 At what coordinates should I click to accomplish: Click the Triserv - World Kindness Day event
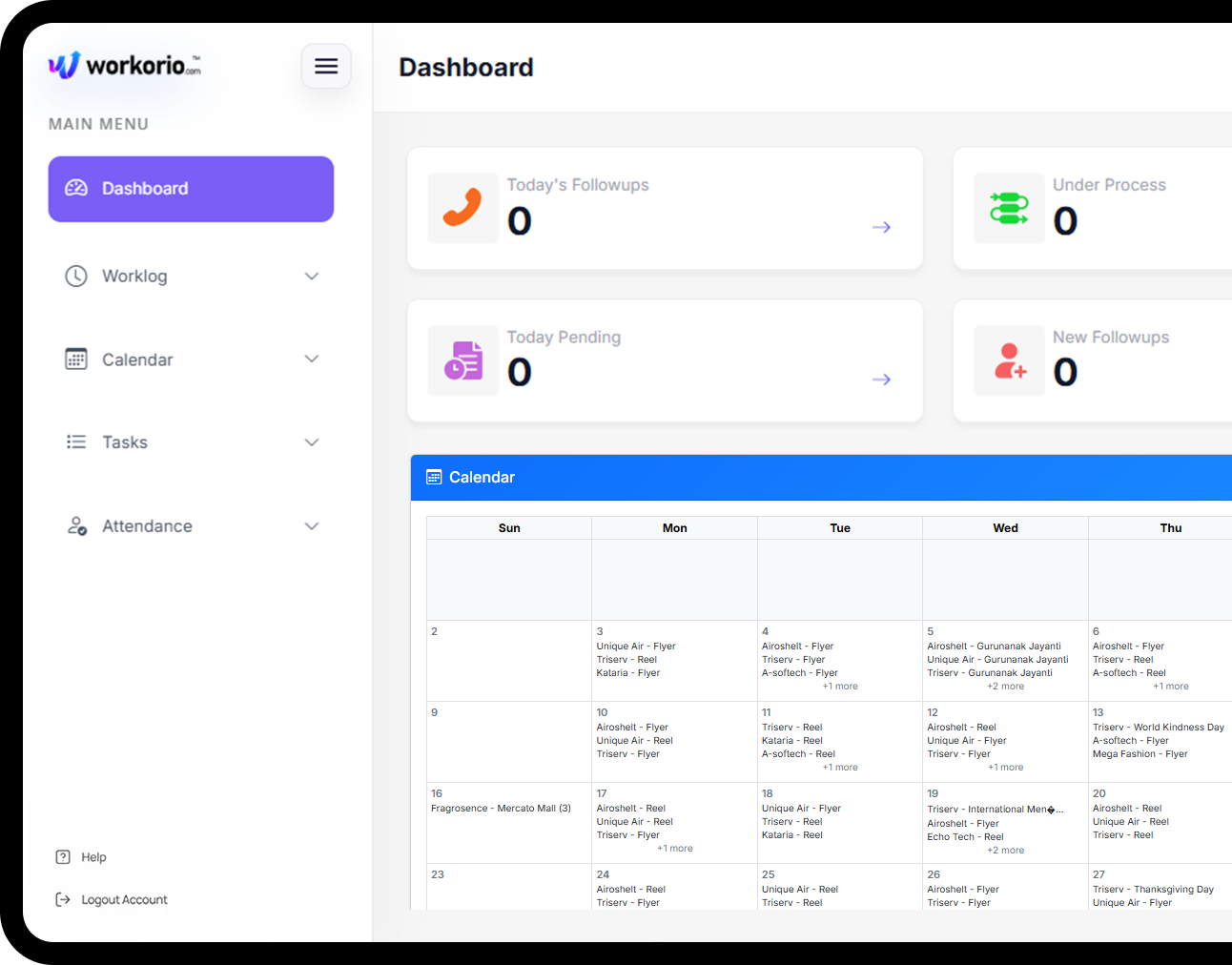click(1158, 728)
